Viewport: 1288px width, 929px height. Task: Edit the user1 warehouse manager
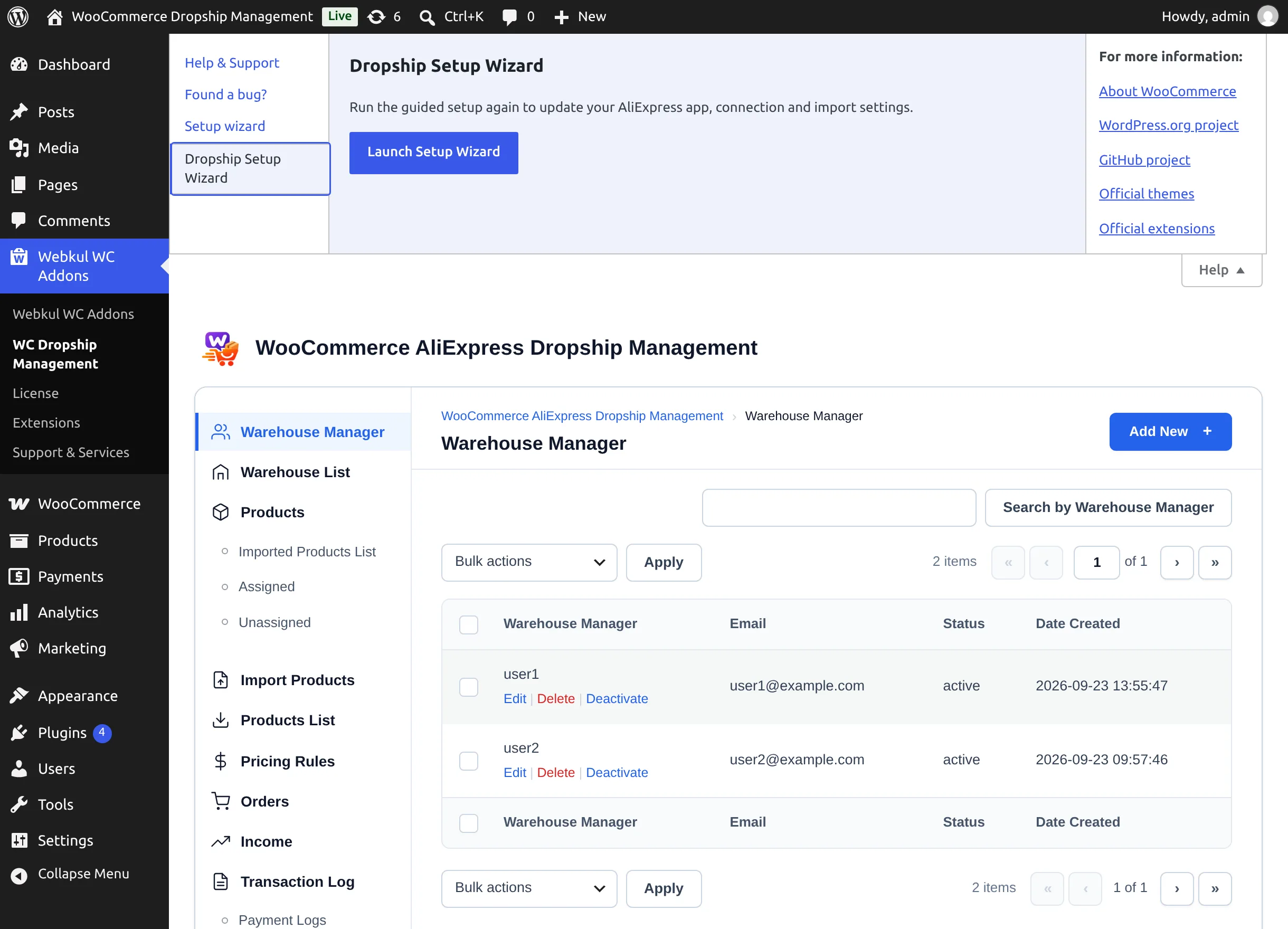click(515, 698)
